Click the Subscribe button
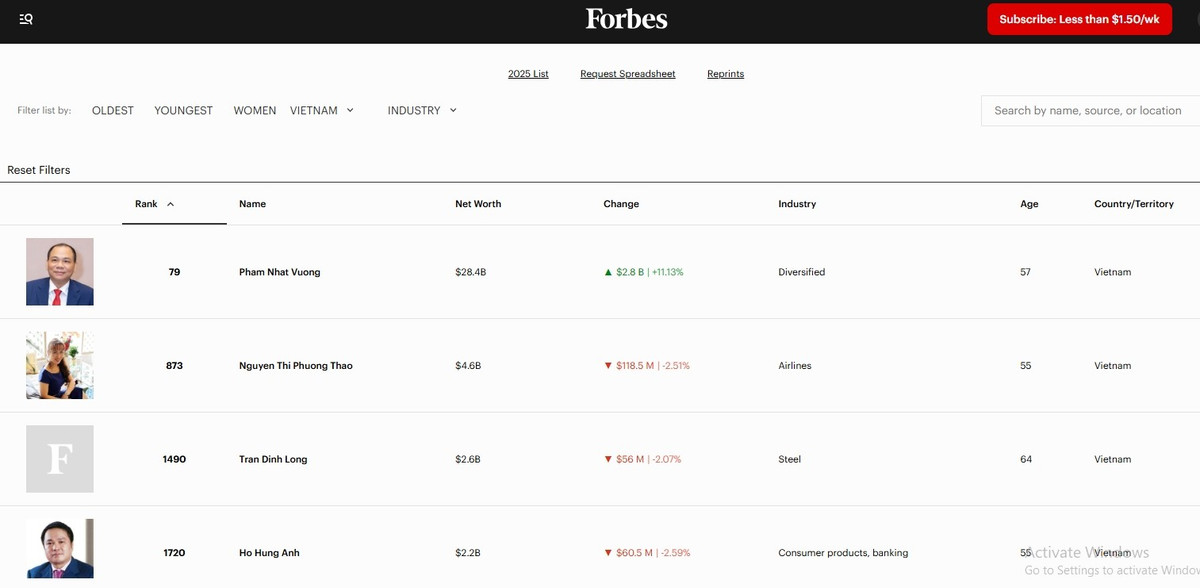Image resolution: width=1200 pixels, height=588 pixels. pos(1079,19)
